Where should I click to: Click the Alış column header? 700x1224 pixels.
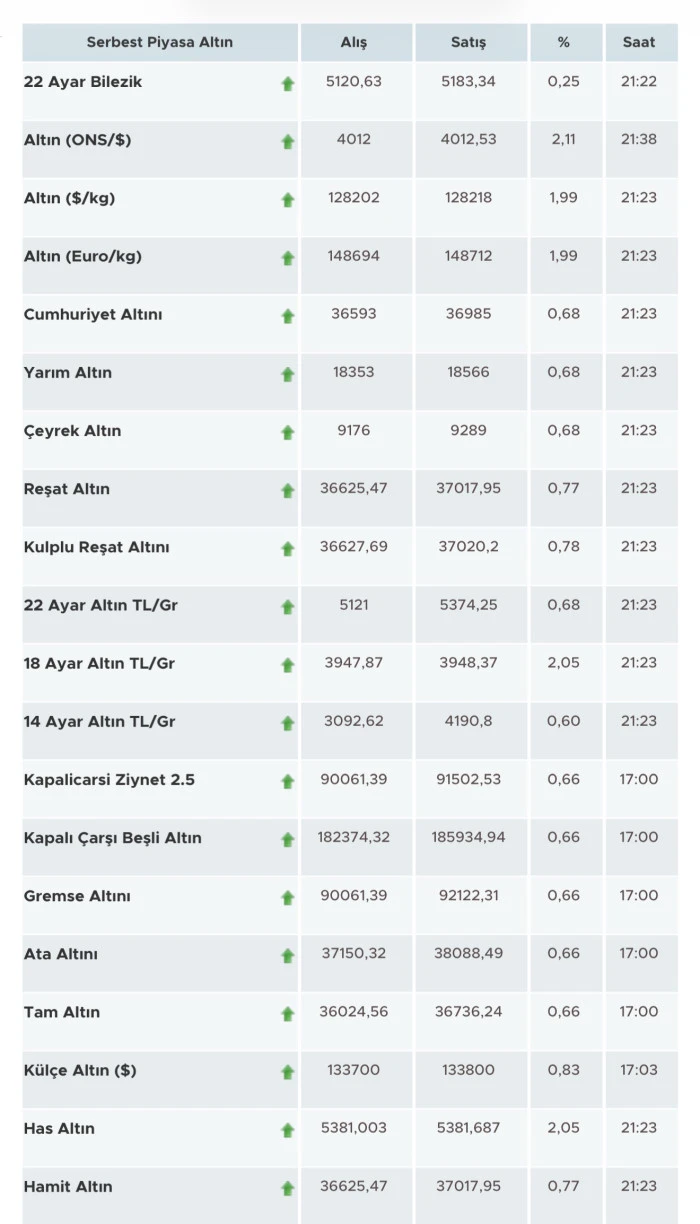click(x=354, y=43)
